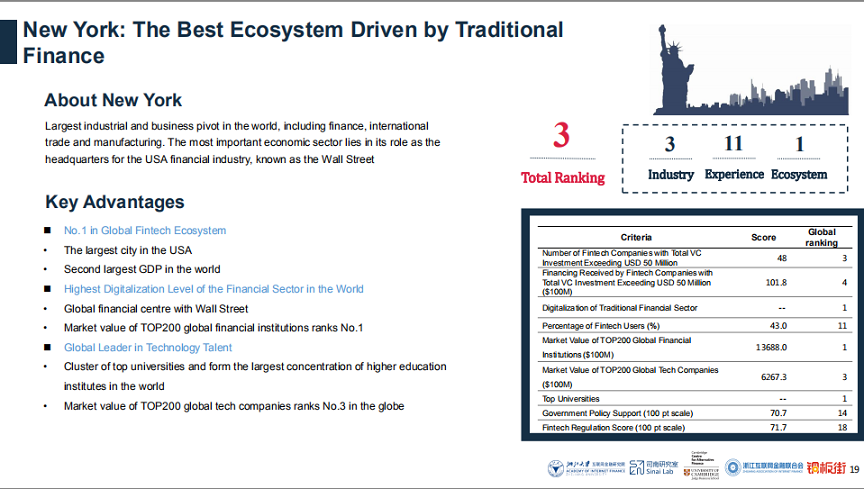The image size is (864, 489).
Task: Select 'Market Value of TOP200 Global Tech Companies'
Action: pos(630,377)
